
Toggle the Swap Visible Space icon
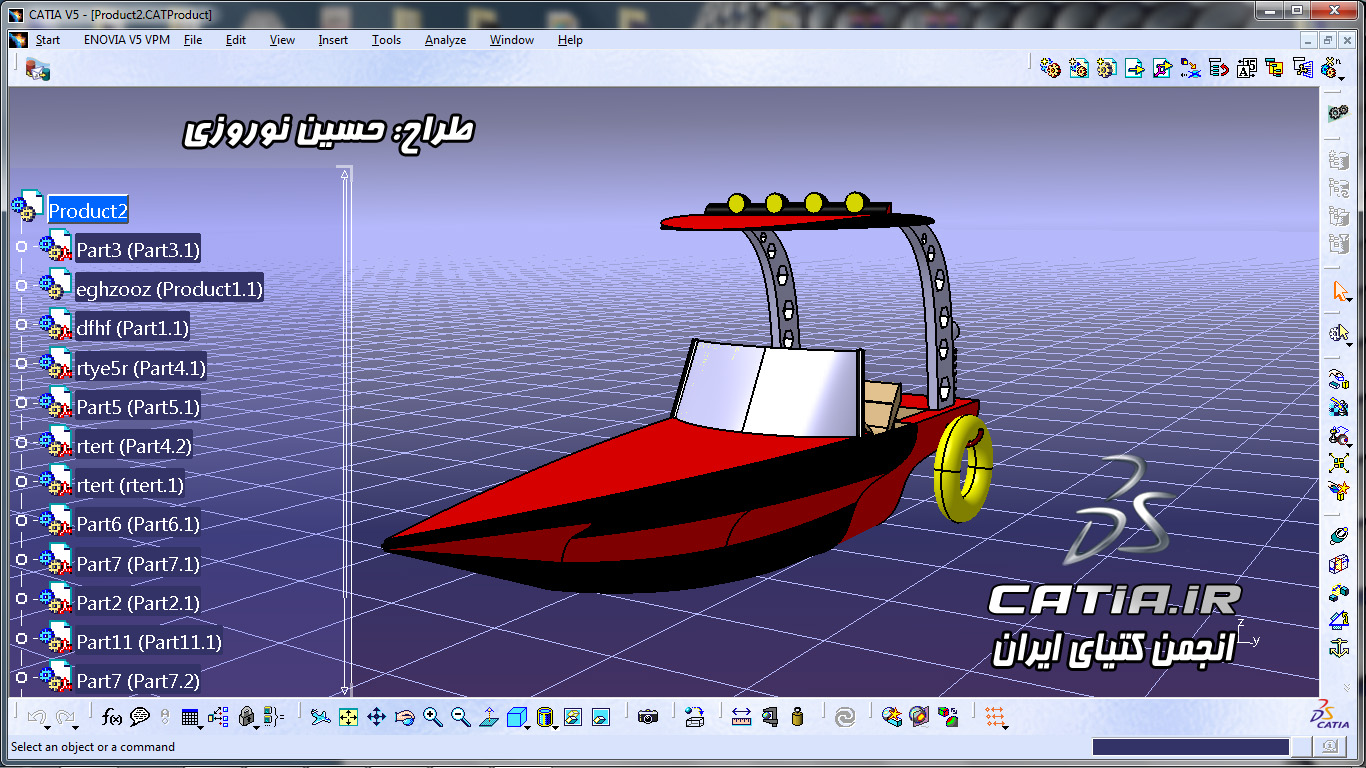click(x=600, y=716)
